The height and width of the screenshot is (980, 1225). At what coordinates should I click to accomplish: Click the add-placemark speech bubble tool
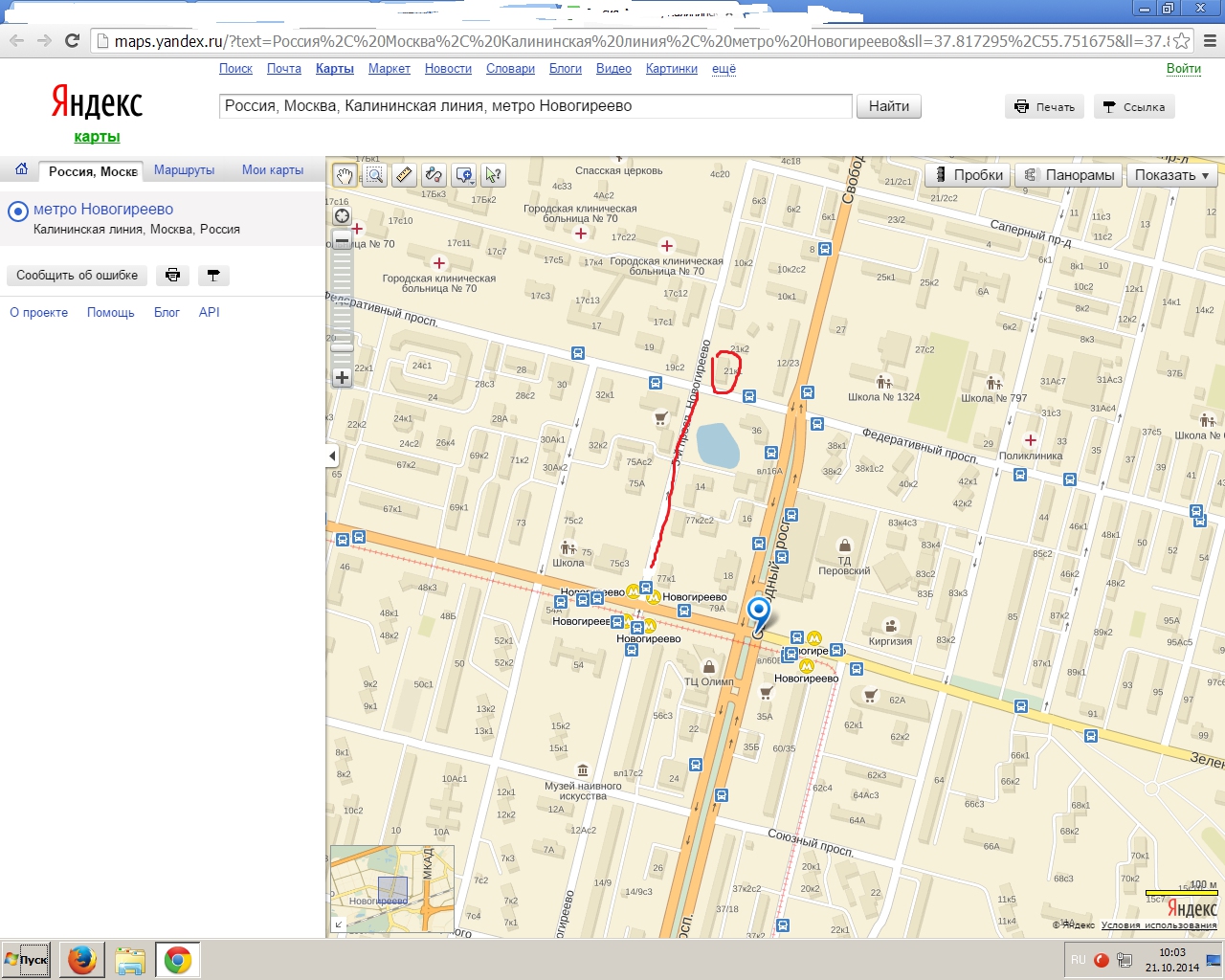464,175
